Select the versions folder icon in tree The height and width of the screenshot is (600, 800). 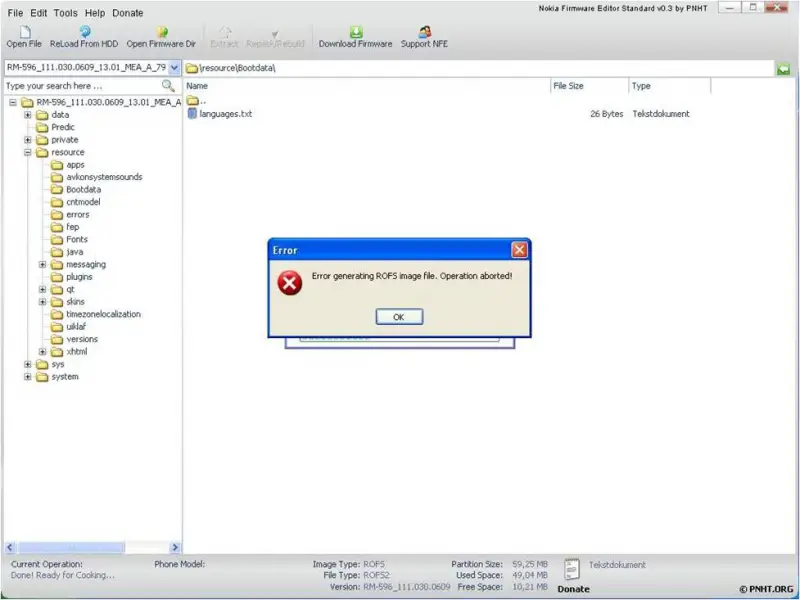[x=57, y=339]
